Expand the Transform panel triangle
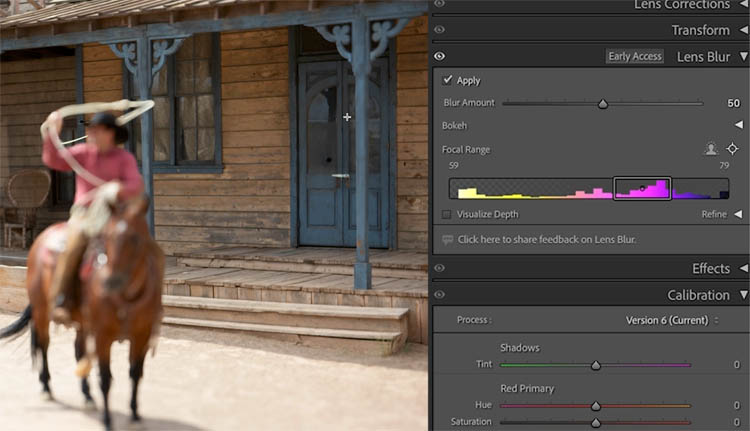Image resolution: width=750 pixels, height=431 pixels. point(744,30)
